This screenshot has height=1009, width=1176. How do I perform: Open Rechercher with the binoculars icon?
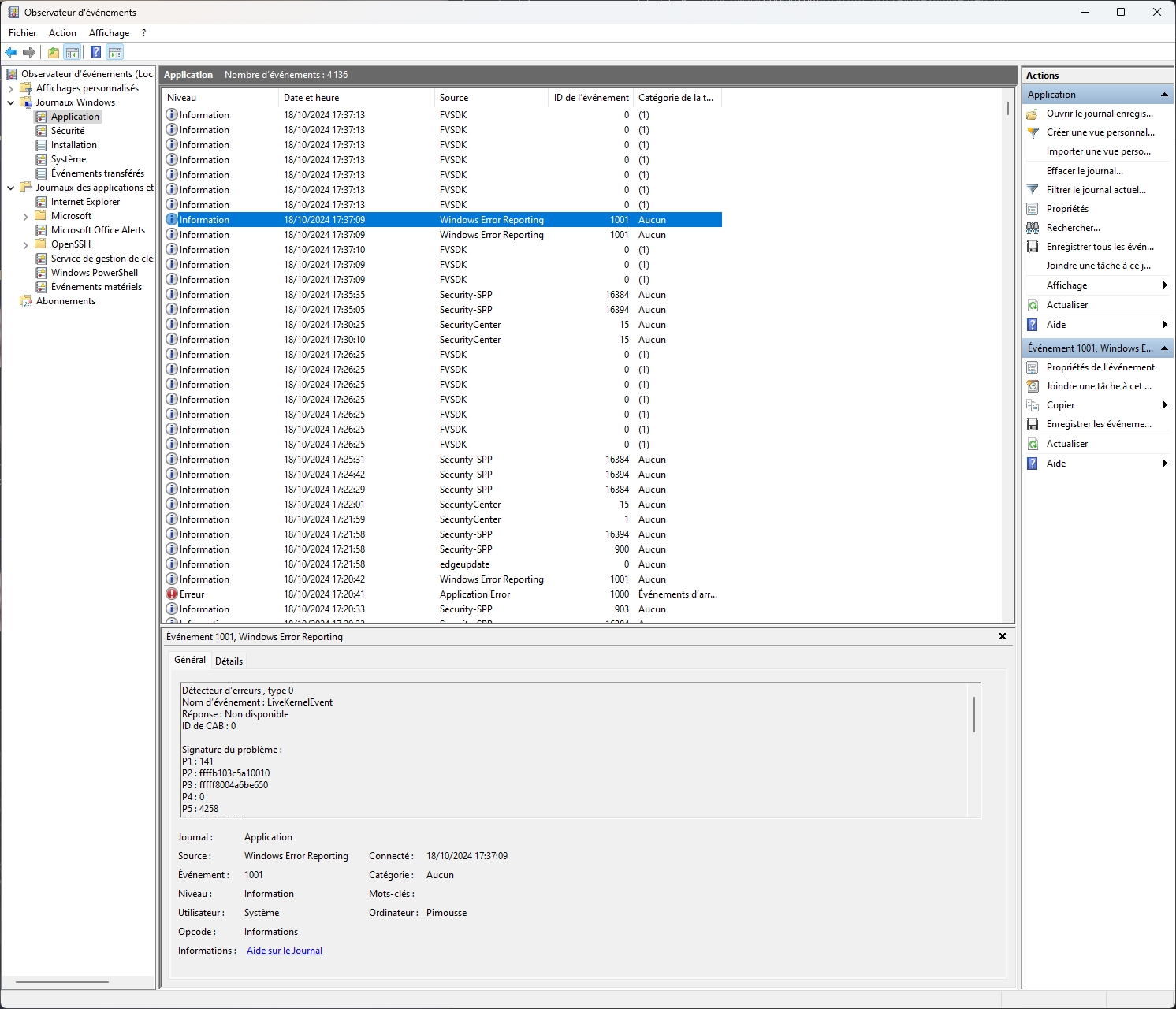tap(1033, 228)
